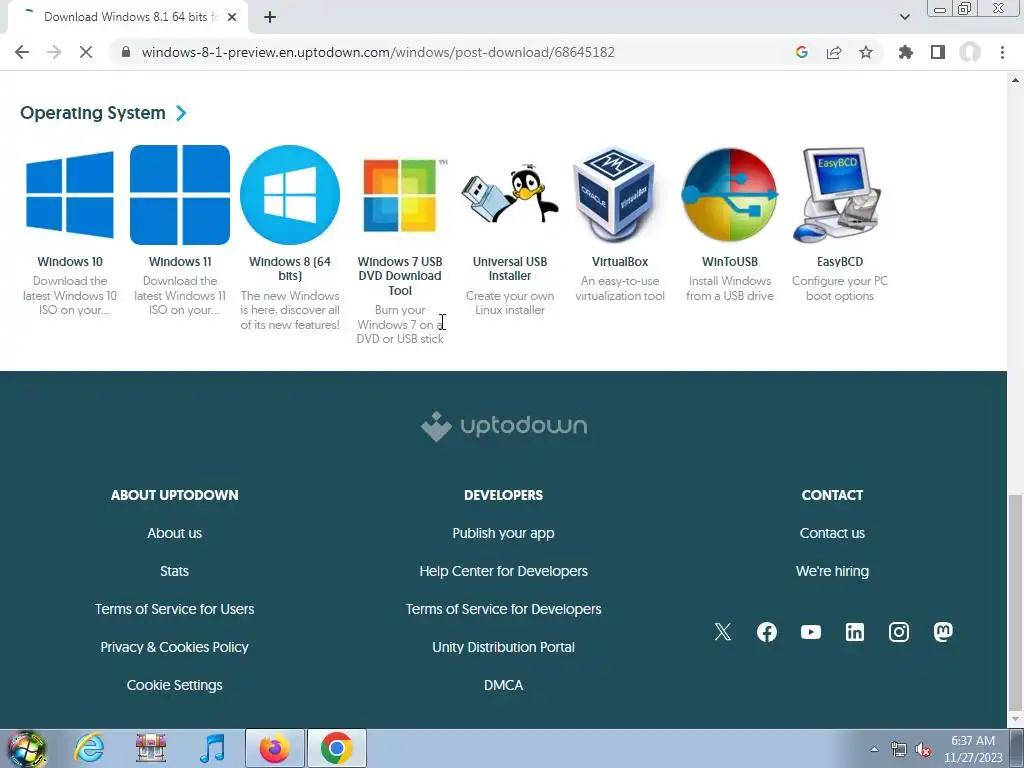
Task: Open Unity Distribution Portal link
Action: point(504,647)
